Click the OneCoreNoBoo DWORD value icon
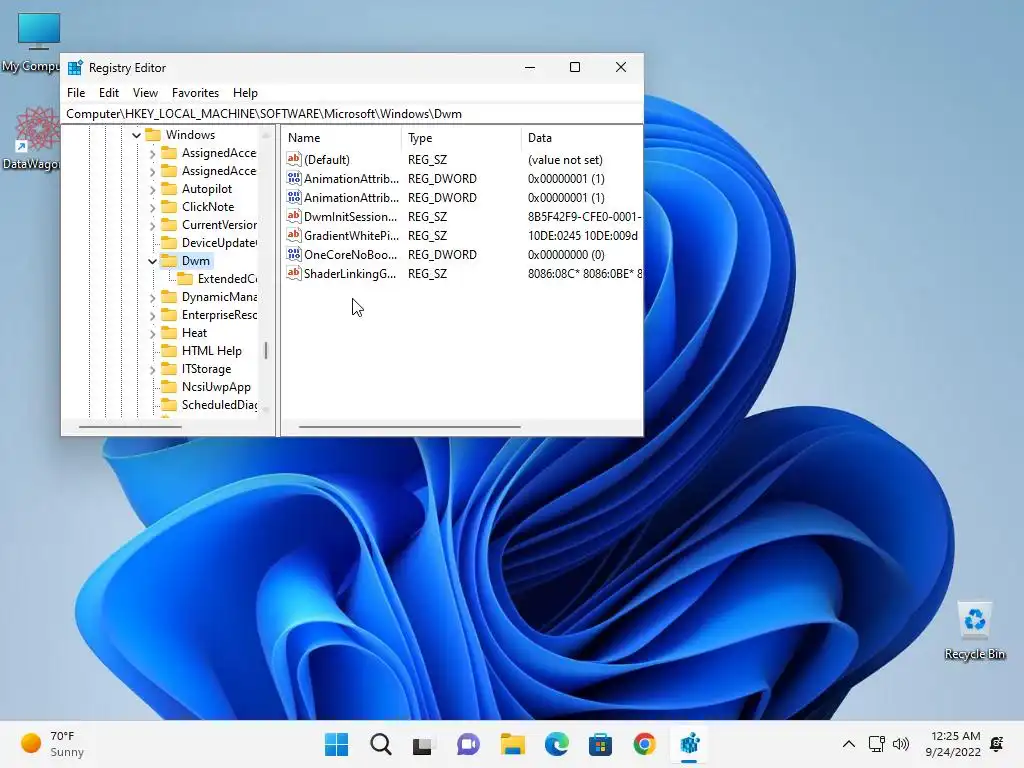 click(x=294, y=254)
